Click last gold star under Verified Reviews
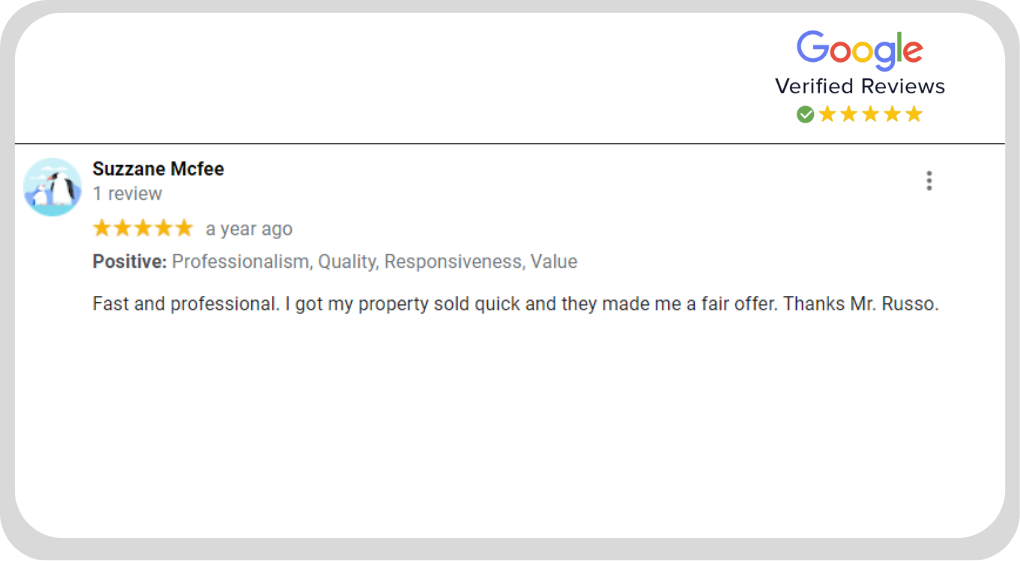This screenshot has width=1020, height=561. click(914, 115)
